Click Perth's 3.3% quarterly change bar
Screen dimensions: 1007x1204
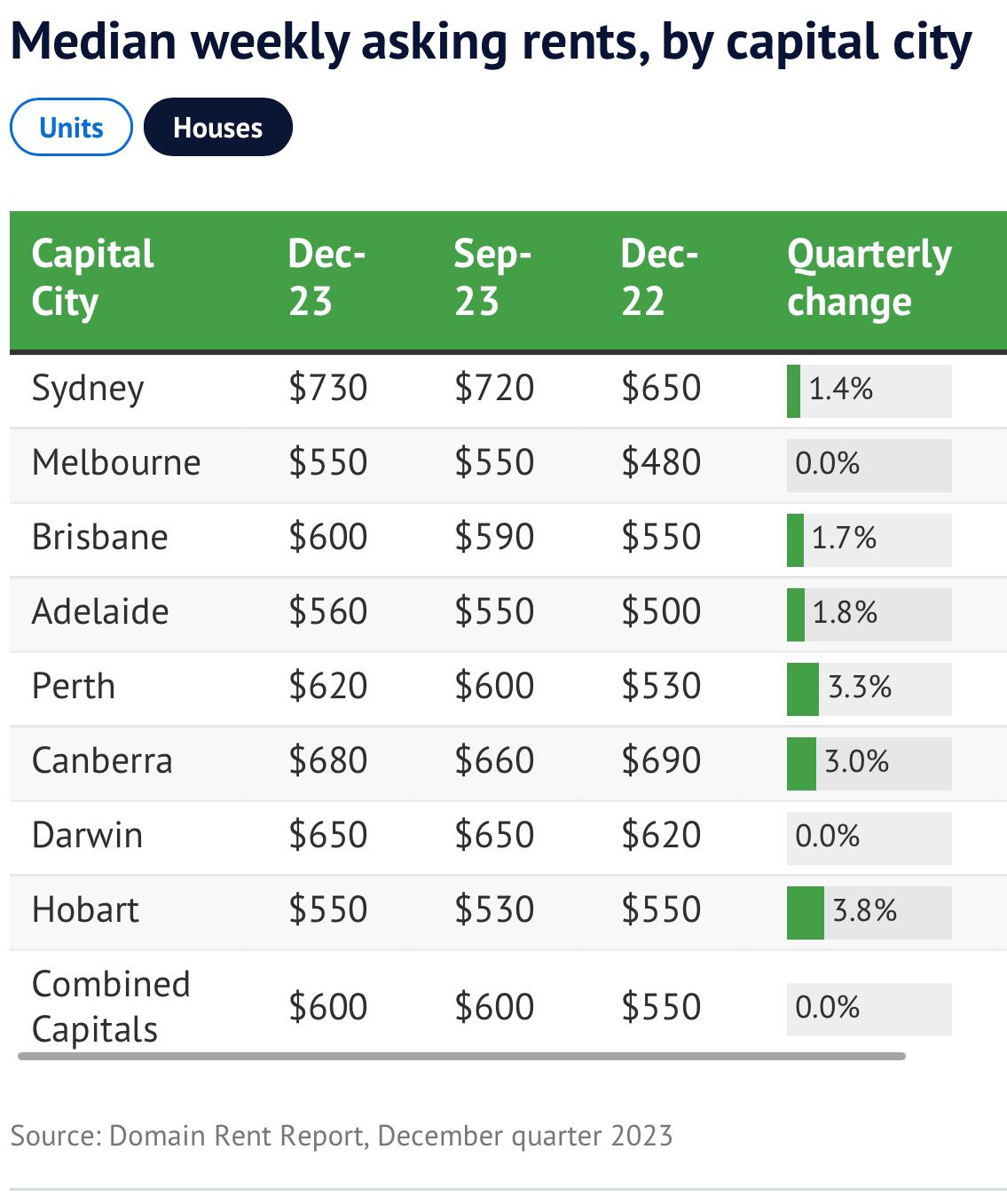point(869,689)
